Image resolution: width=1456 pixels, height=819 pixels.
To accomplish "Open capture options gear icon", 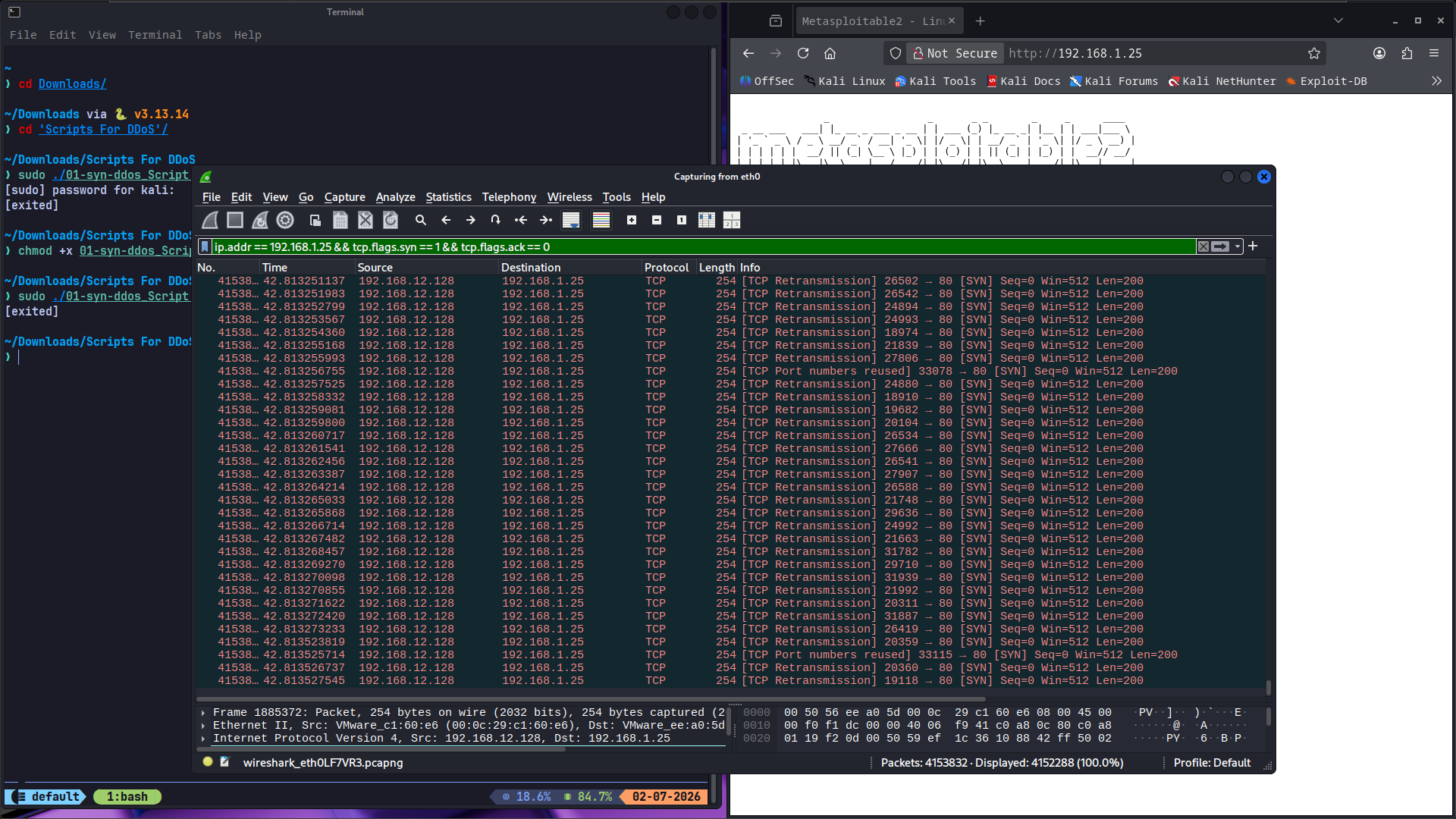I will 285,220.
